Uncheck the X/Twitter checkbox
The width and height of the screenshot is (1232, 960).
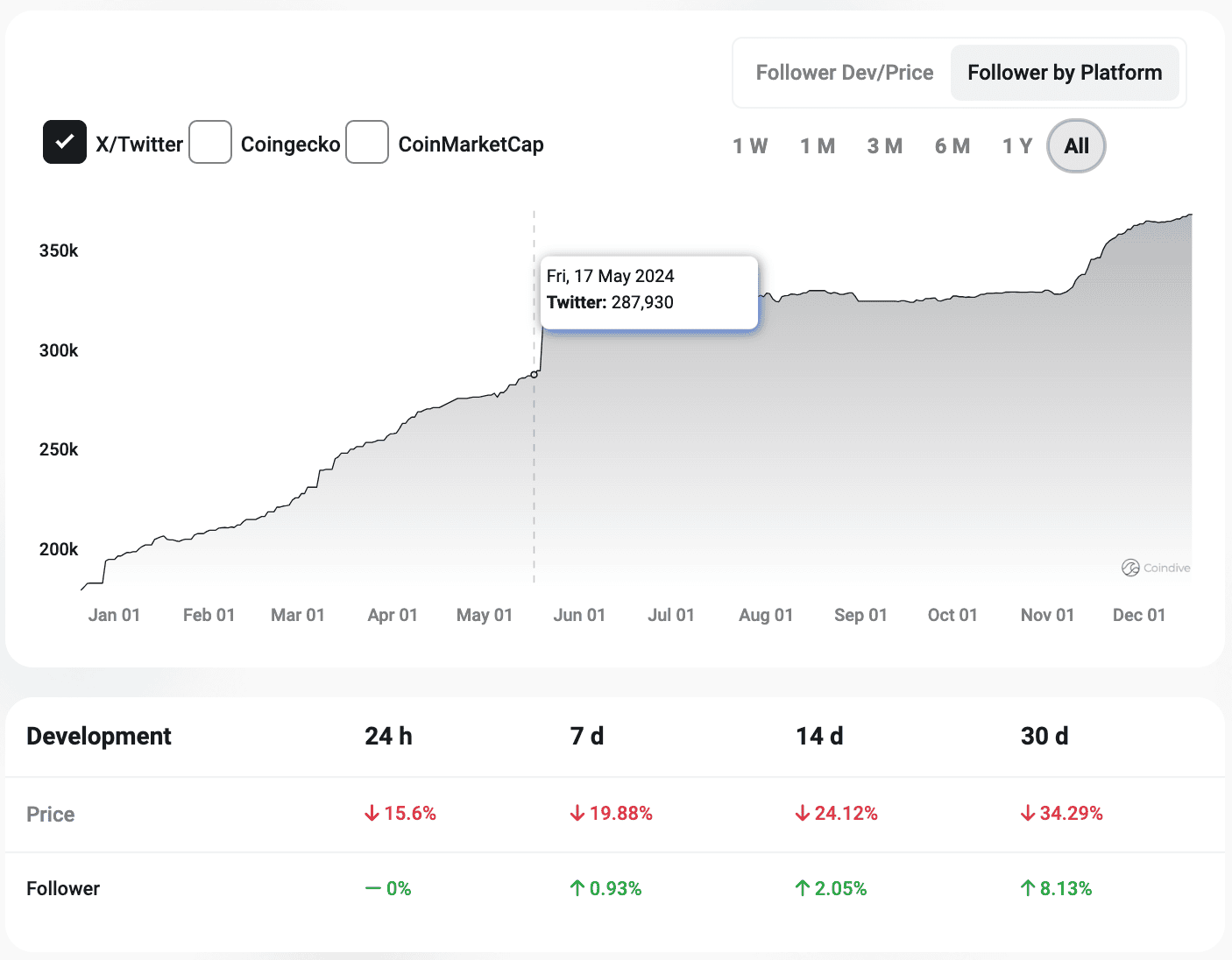point(65,142)
